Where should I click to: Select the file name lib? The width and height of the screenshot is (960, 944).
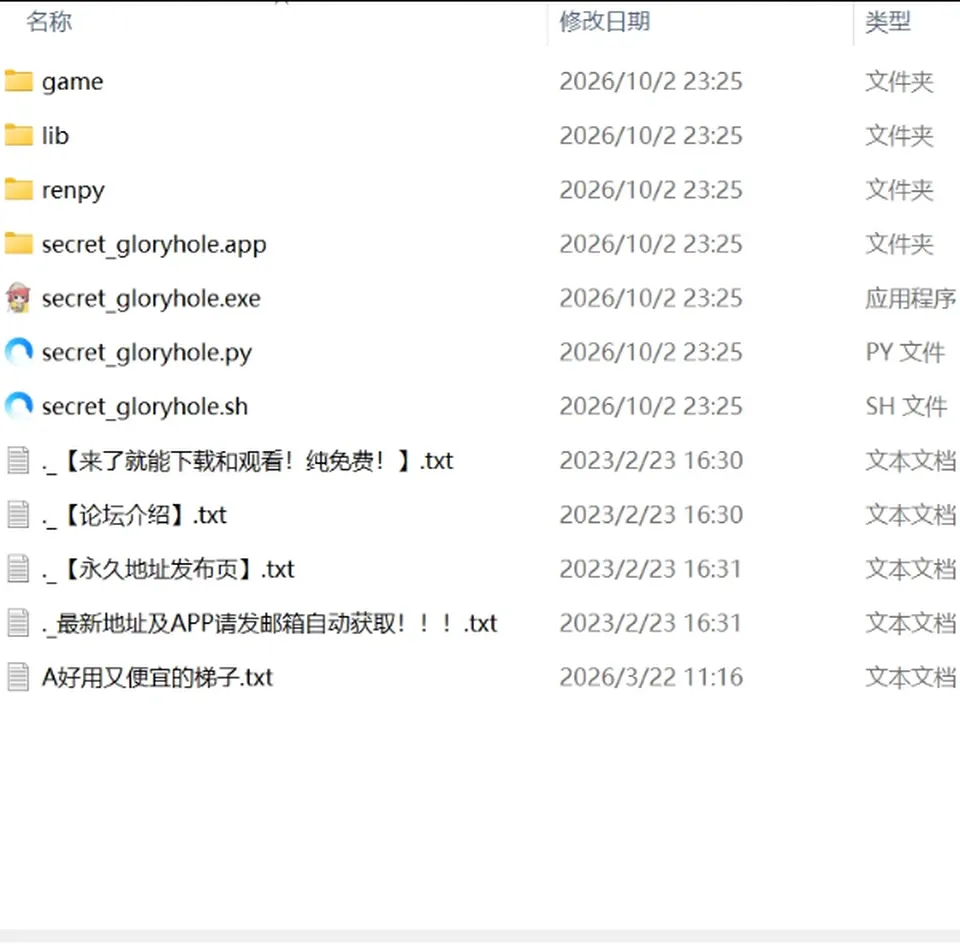[x=55, y=135]
